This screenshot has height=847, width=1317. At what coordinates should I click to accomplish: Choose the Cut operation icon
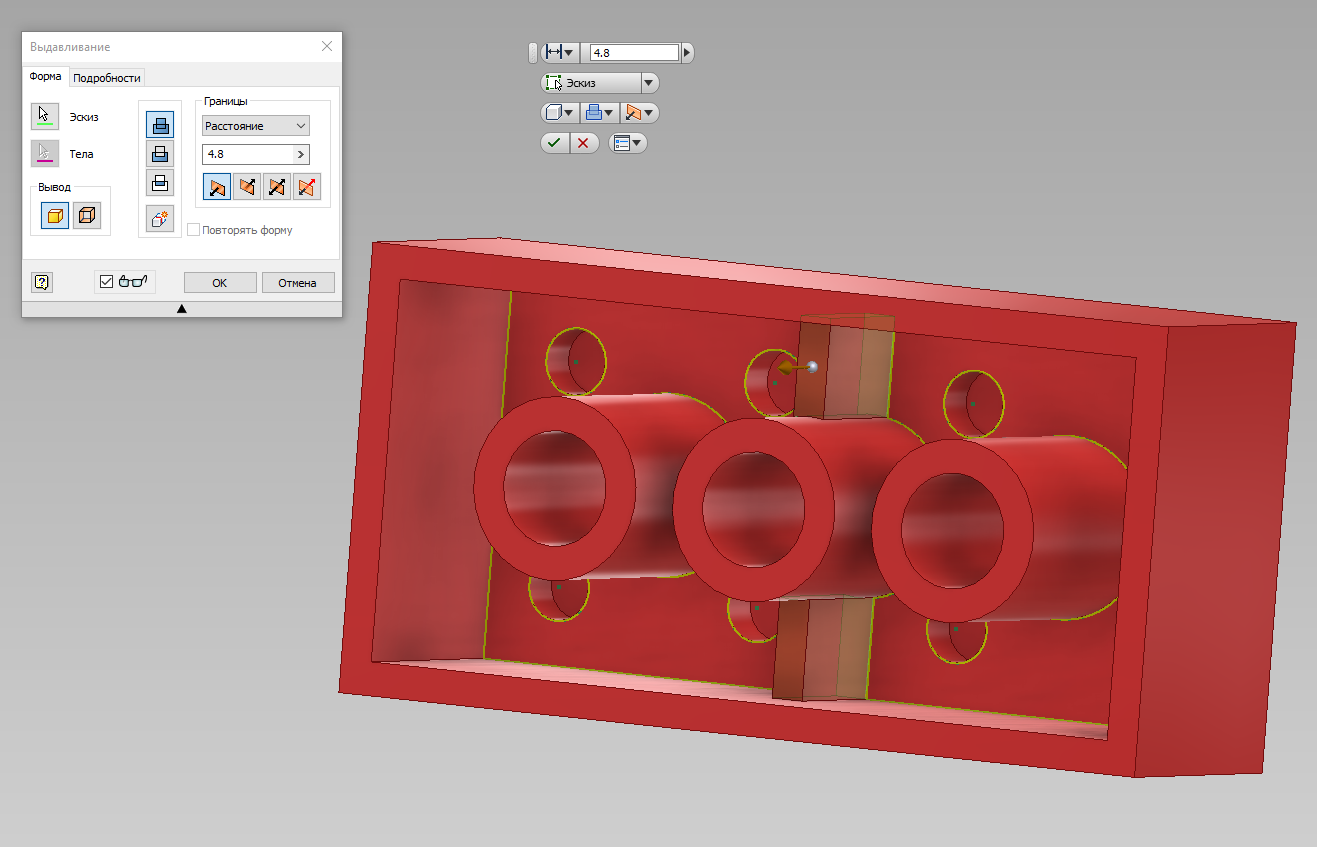tap(160, 153)
